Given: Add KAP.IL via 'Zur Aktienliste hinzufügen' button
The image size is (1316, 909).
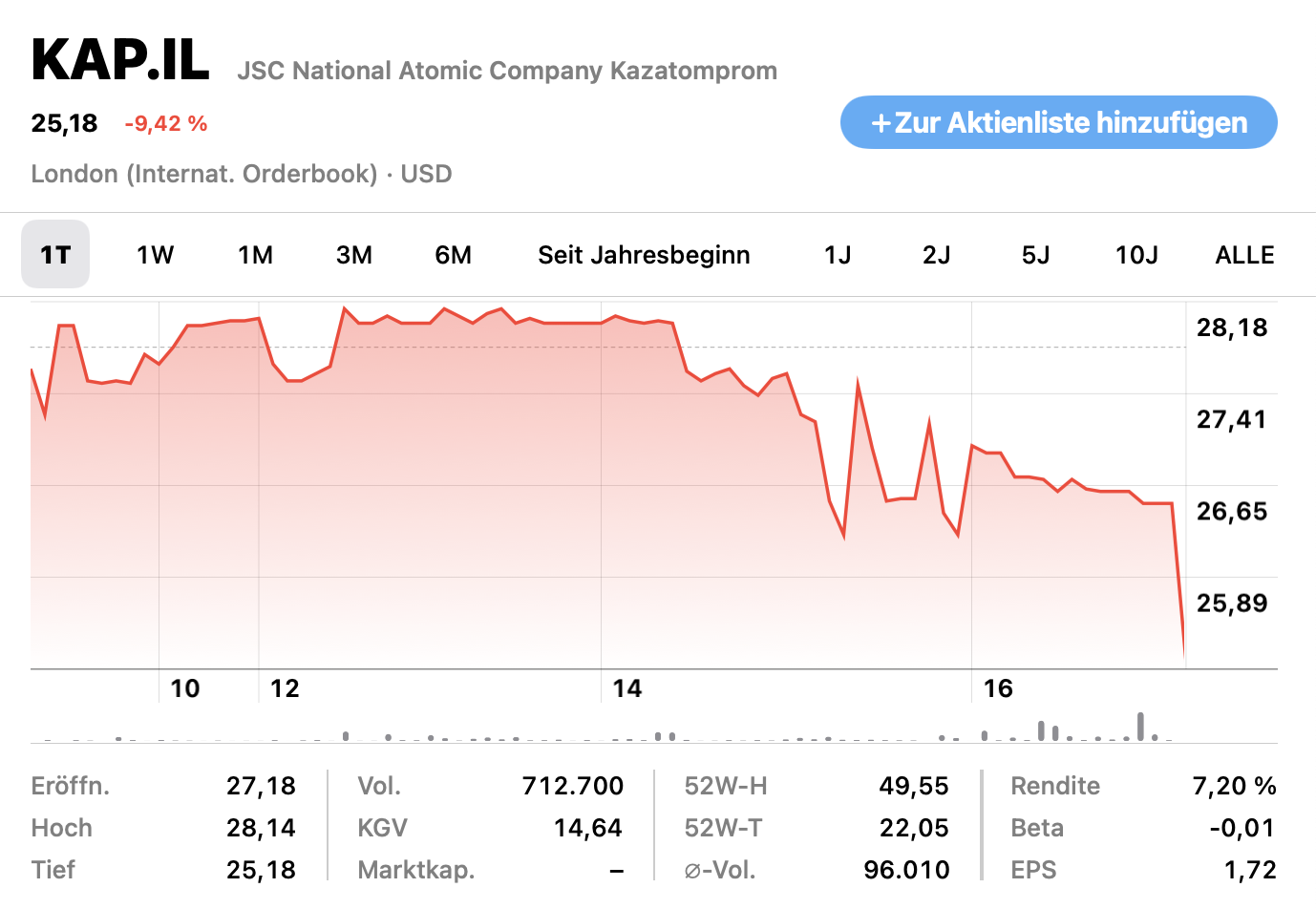Looking at the screenshot, I should [1058, 122].
